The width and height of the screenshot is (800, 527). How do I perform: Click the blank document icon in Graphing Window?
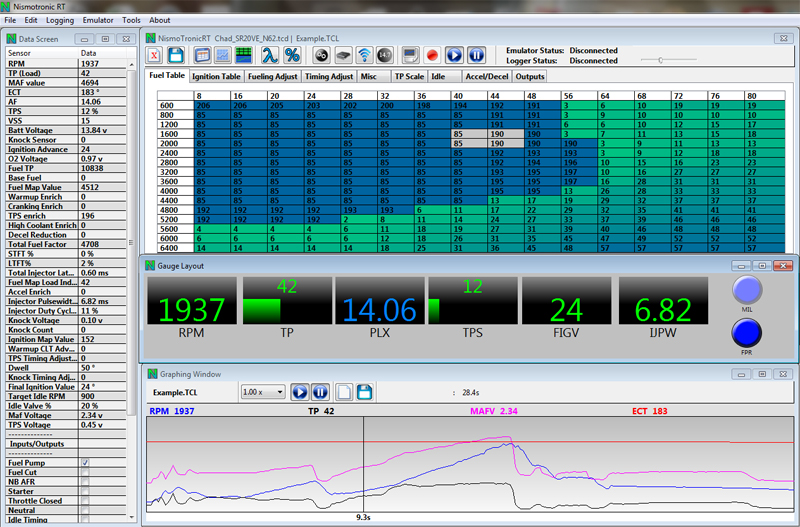coord(343,393)
